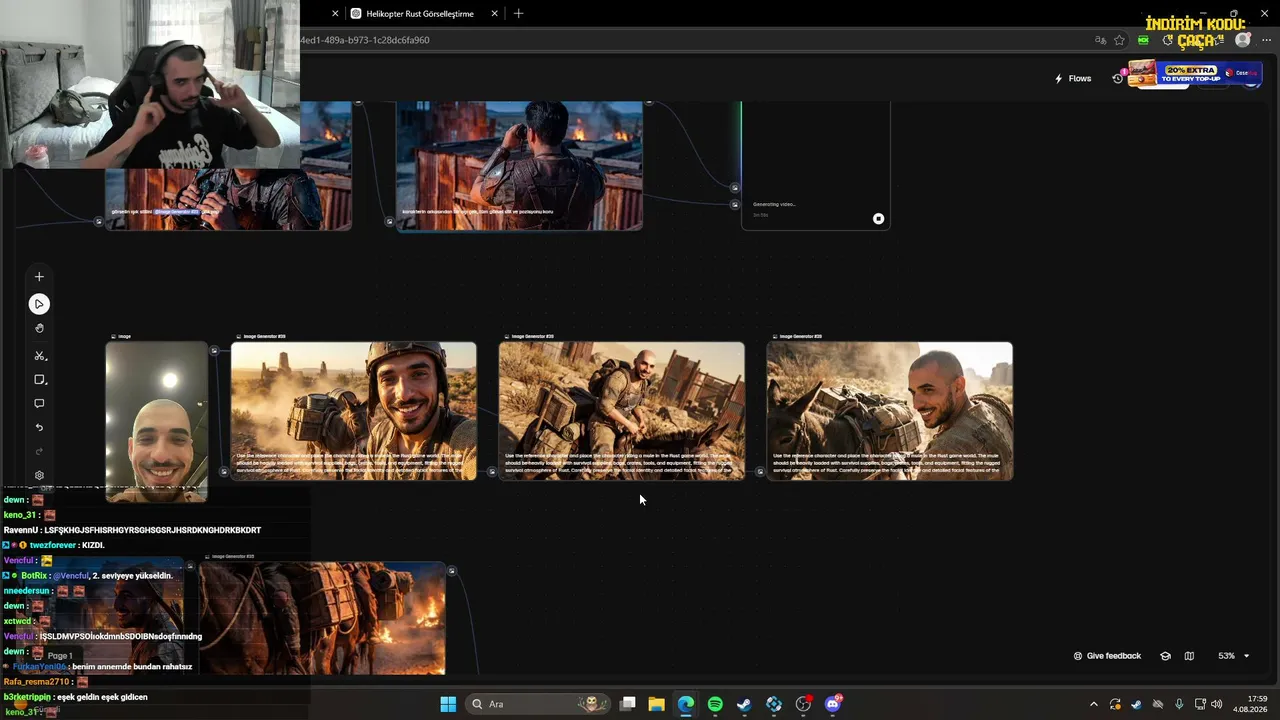The image size is (1280, 720).
Task: Click the output connector of burning mule node
Action: [x=452, y=571]
